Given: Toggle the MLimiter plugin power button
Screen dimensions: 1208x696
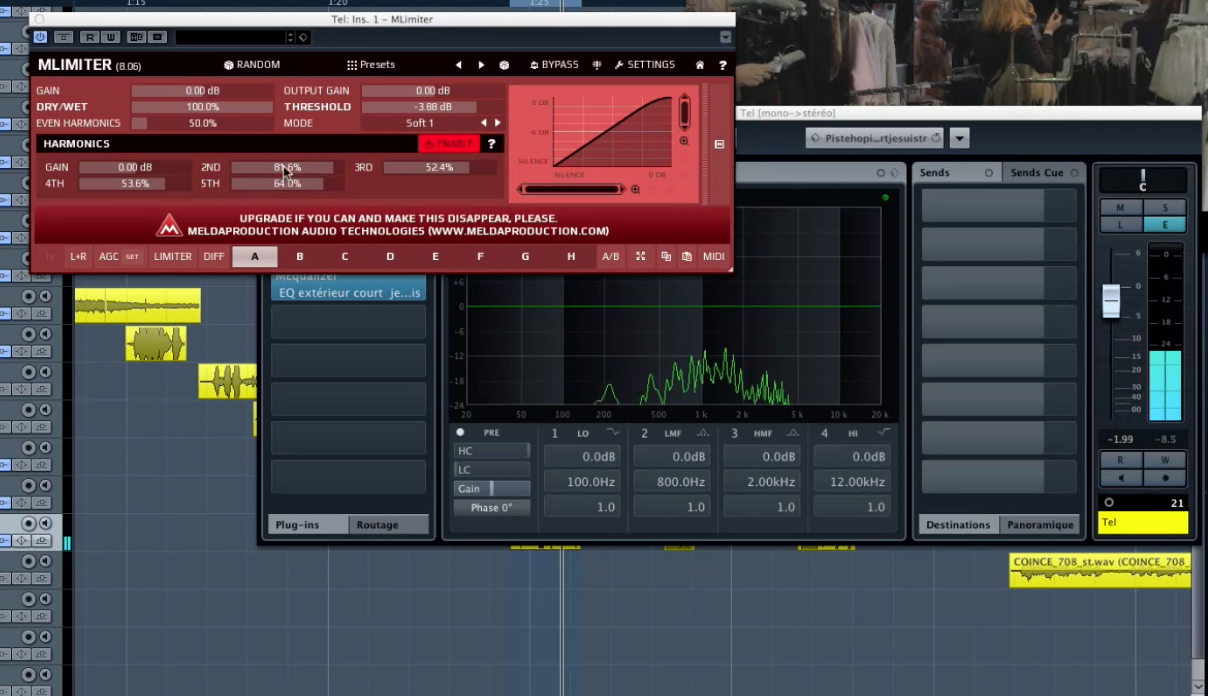Looking at the screenshot, I should click(40, 37).
